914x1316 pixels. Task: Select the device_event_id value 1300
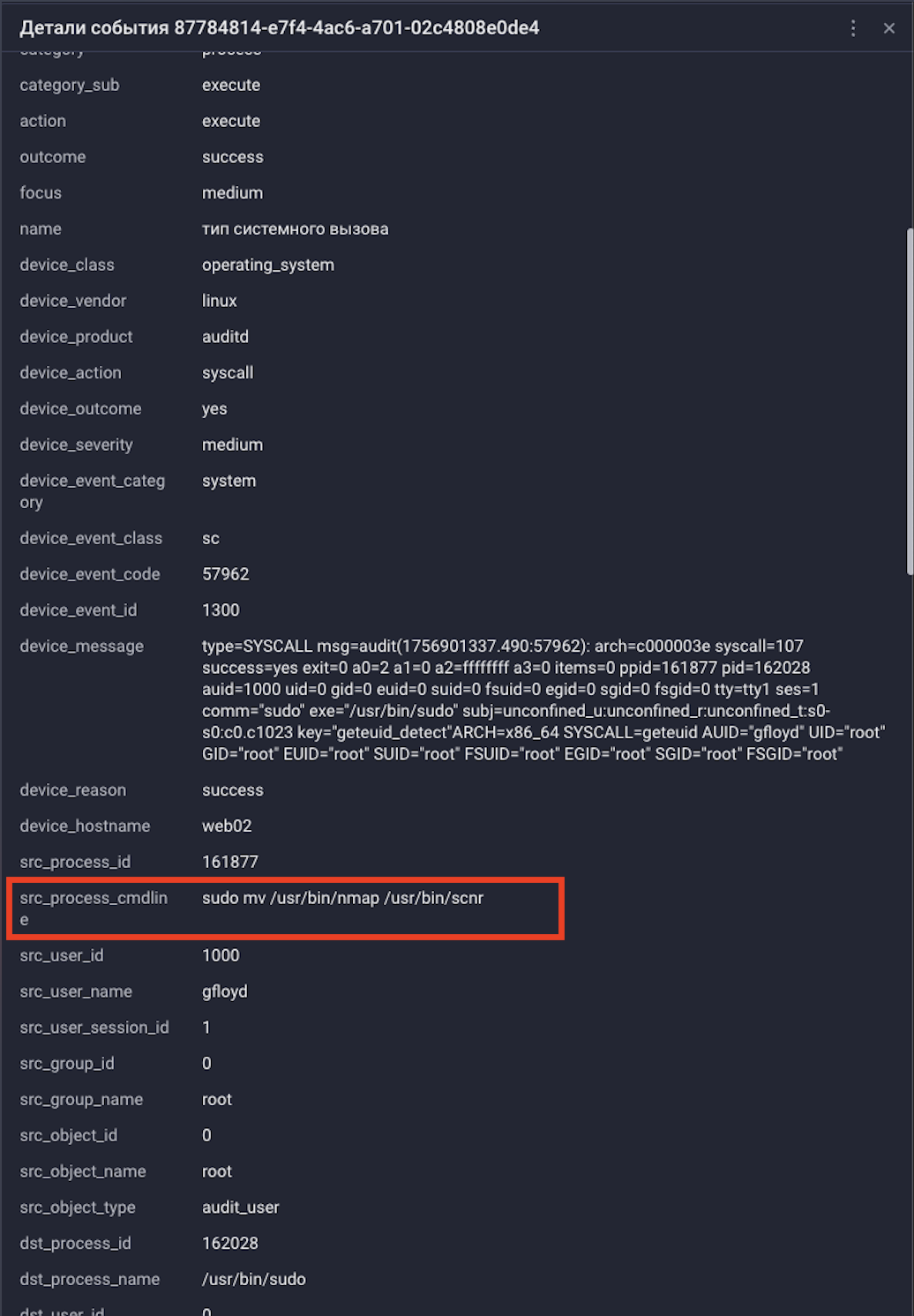(221, 610)
